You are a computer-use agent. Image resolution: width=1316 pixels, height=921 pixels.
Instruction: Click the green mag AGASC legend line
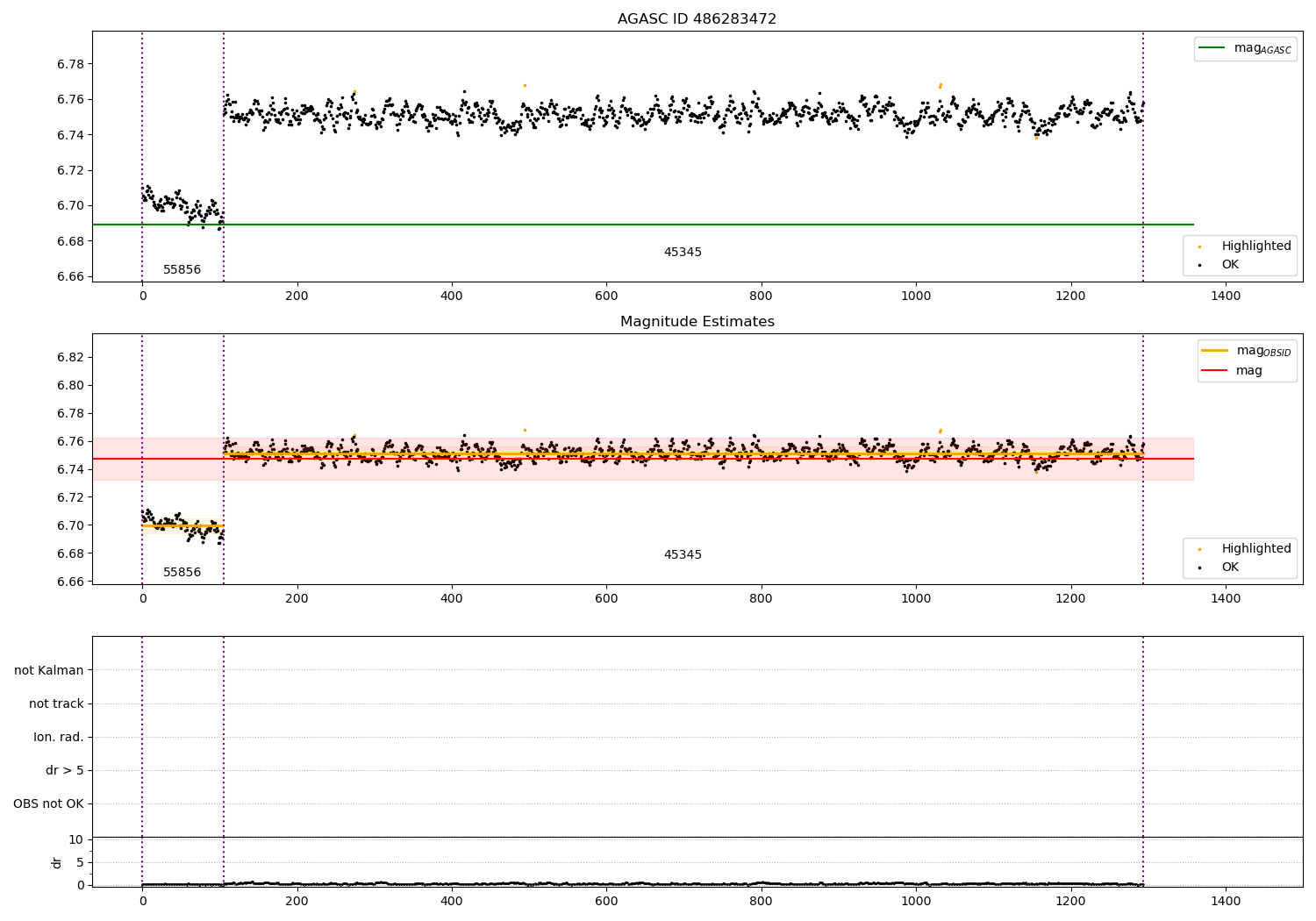1212,48
